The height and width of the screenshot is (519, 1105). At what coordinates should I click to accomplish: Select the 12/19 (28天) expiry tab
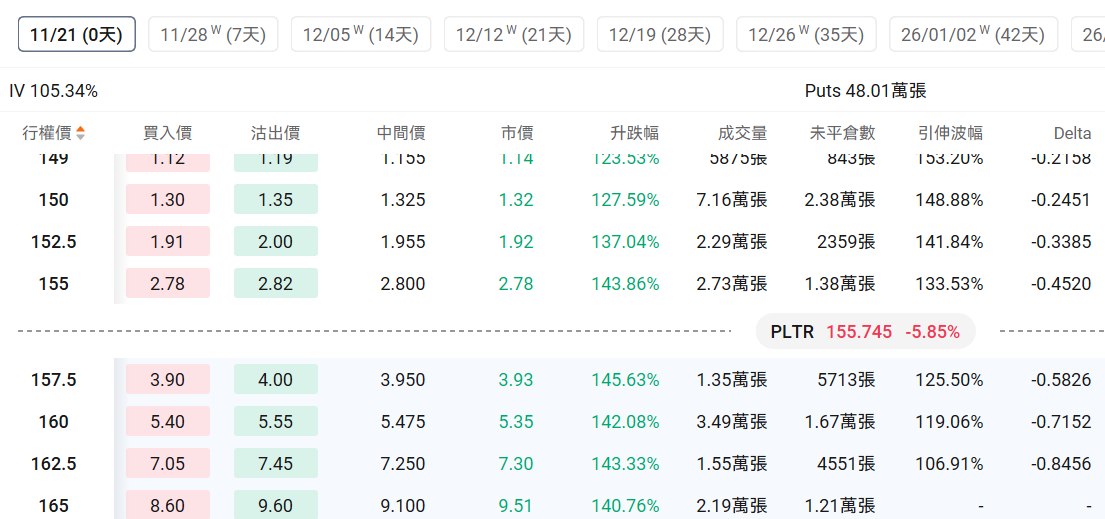coord(660,35)
